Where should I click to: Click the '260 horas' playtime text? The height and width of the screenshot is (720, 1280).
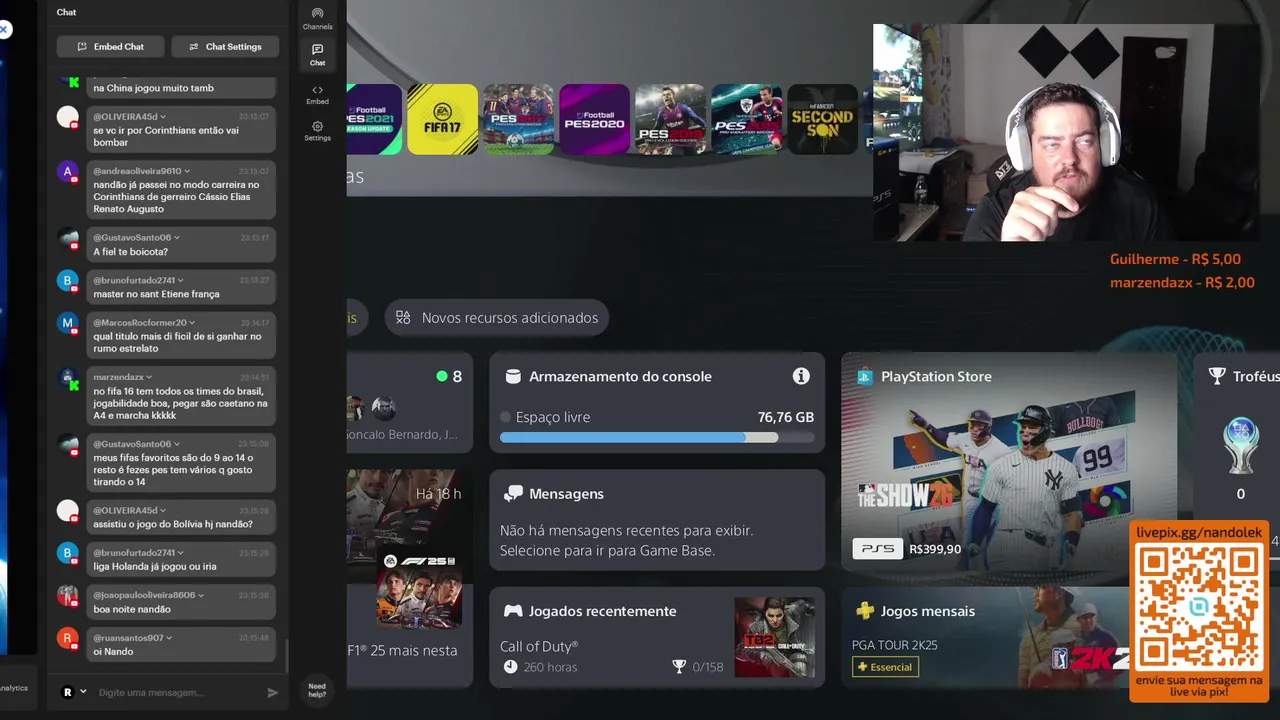point(550,667)
